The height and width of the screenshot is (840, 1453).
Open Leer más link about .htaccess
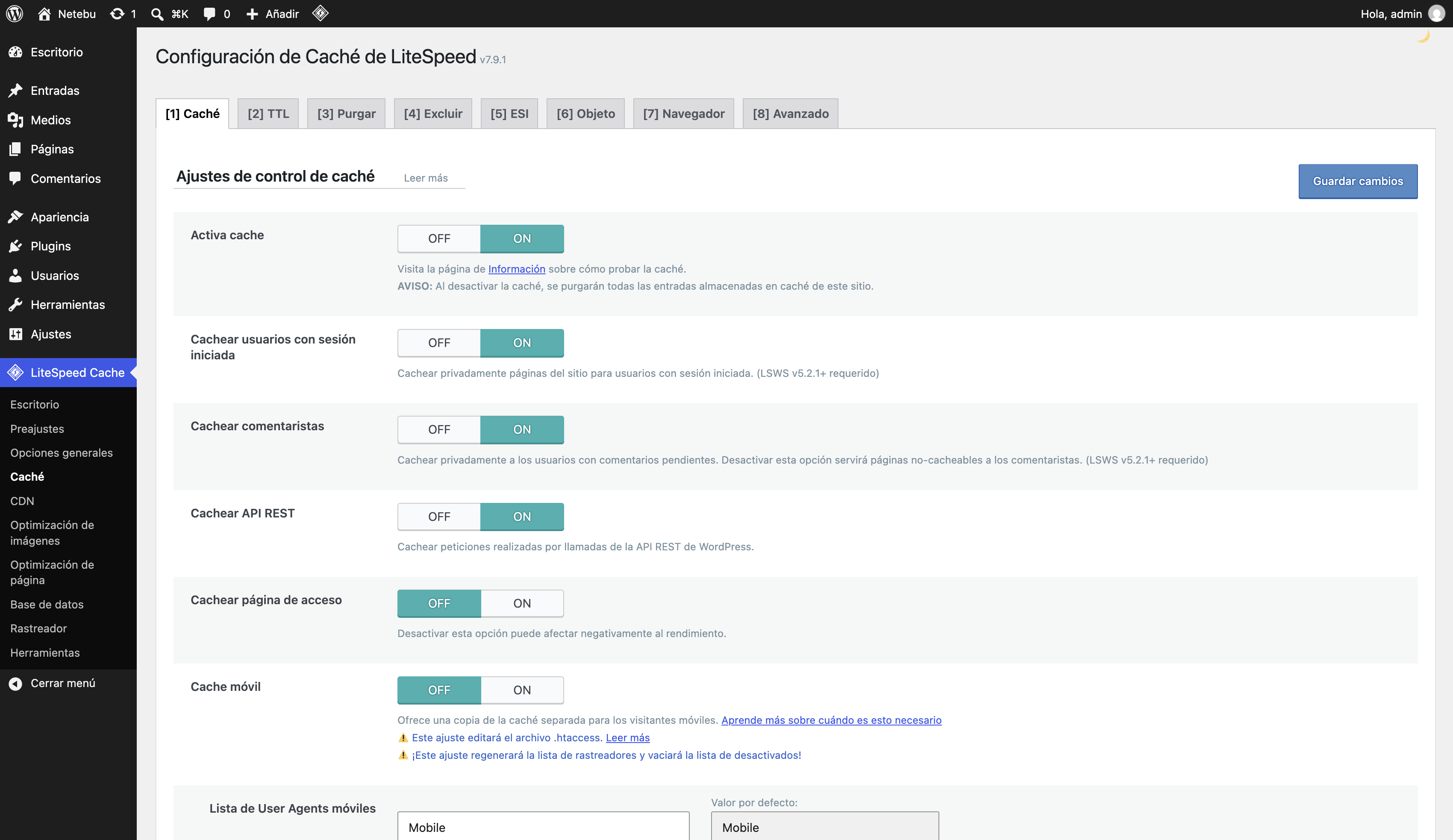pyautogui.click(x=627, y=737)
